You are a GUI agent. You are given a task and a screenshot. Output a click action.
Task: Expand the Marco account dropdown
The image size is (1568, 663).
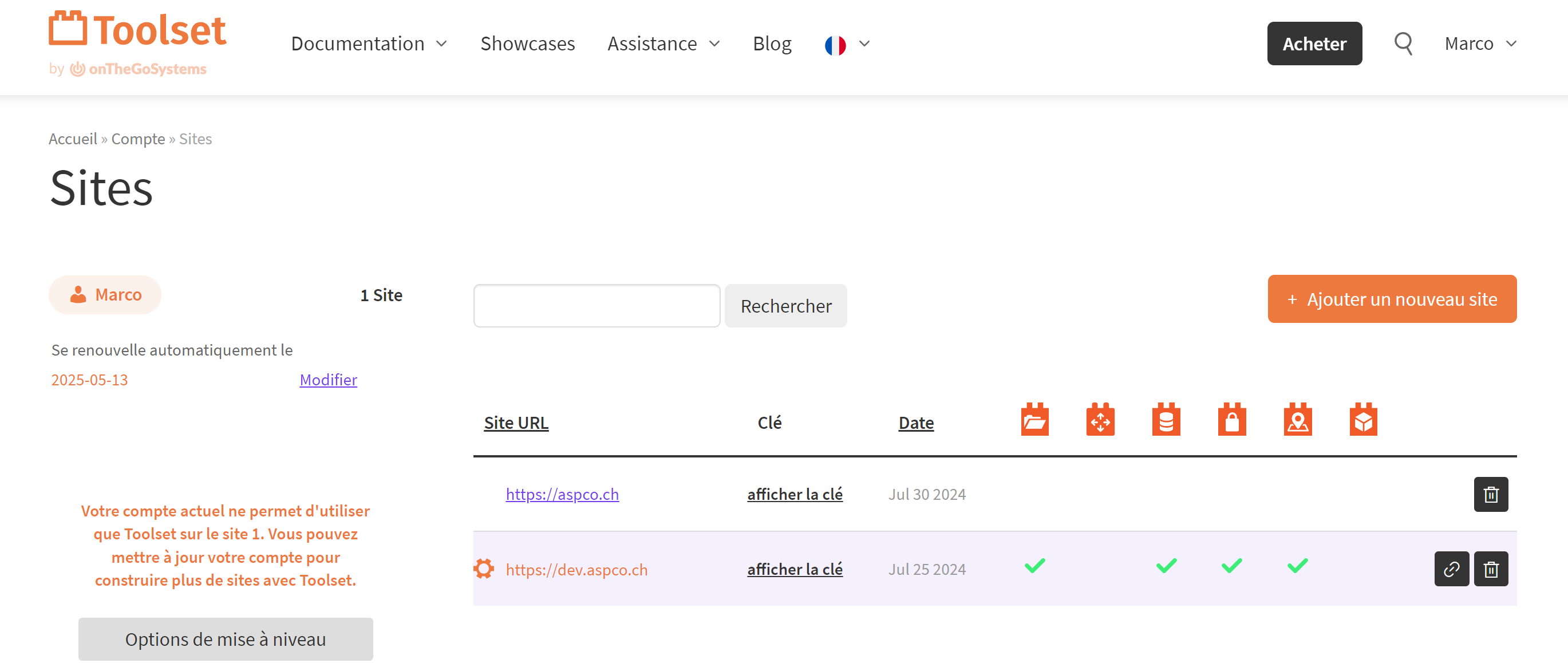click(x=1480, y=44)
